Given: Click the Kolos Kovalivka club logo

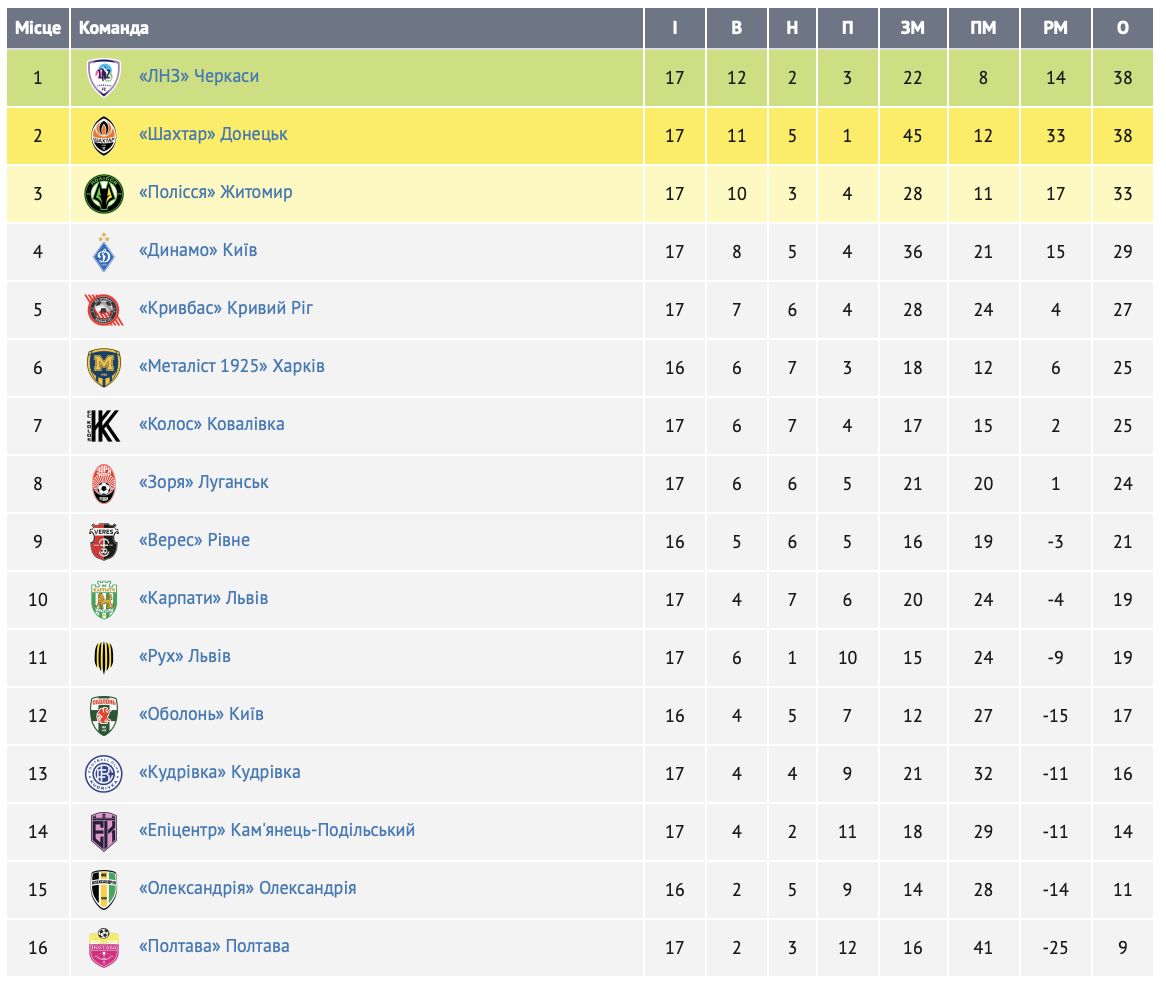Looking at the screenshot, I should [x=104, y=425].
